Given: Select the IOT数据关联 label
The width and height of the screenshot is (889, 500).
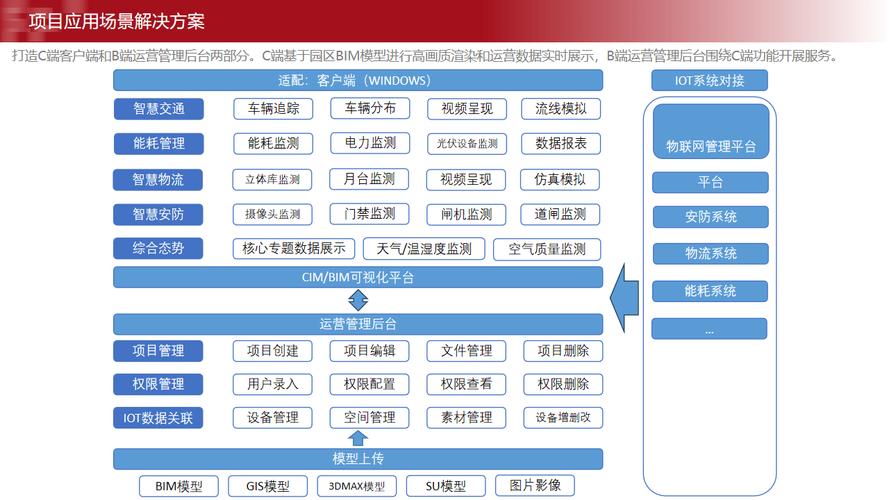Looking at the screenshot, I should 158,417.
